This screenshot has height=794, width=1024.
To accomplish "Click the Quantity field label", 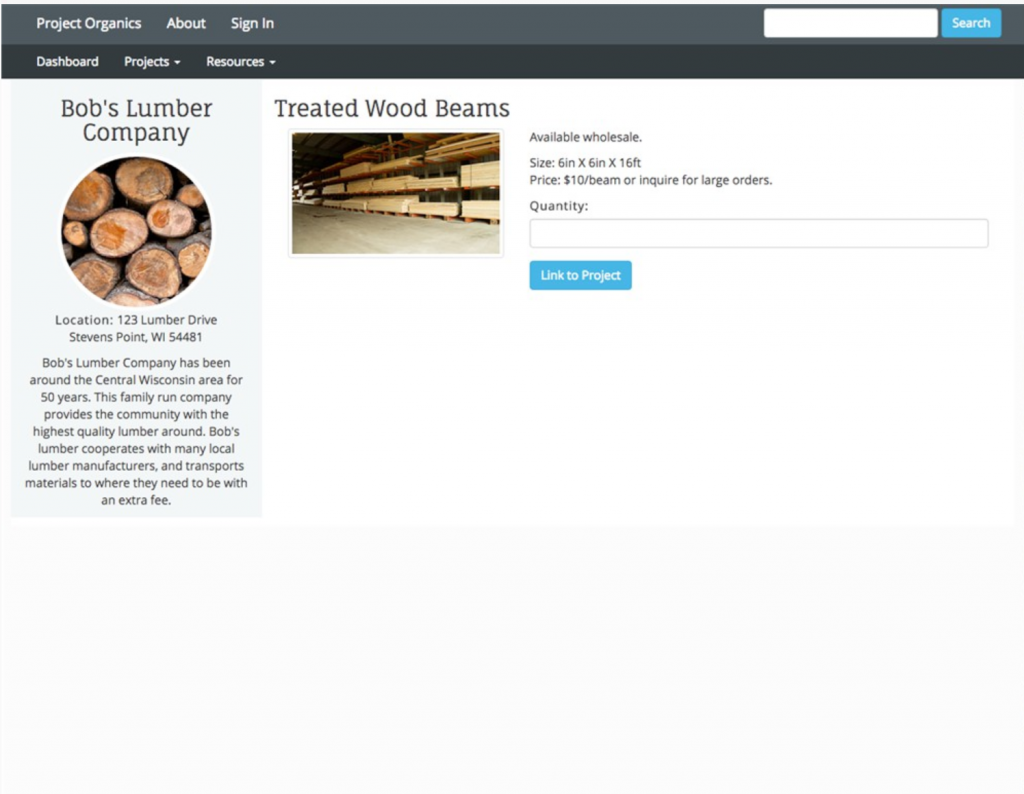I will [x=559, y=206].
